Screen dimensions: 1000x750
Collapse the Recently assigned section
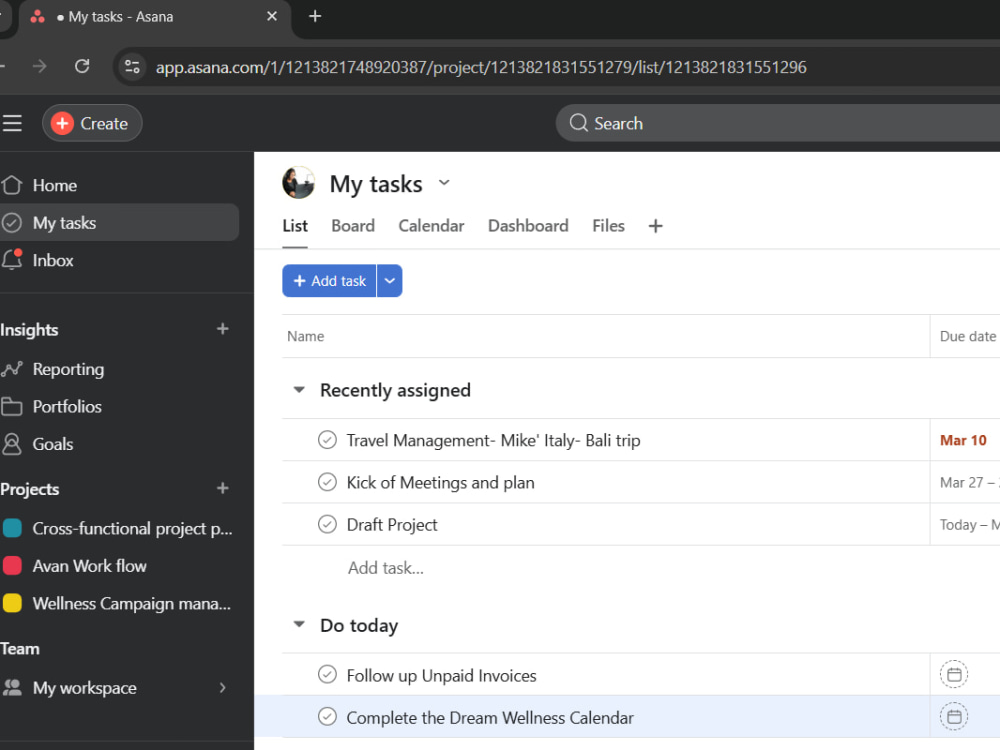click(298, 390)
